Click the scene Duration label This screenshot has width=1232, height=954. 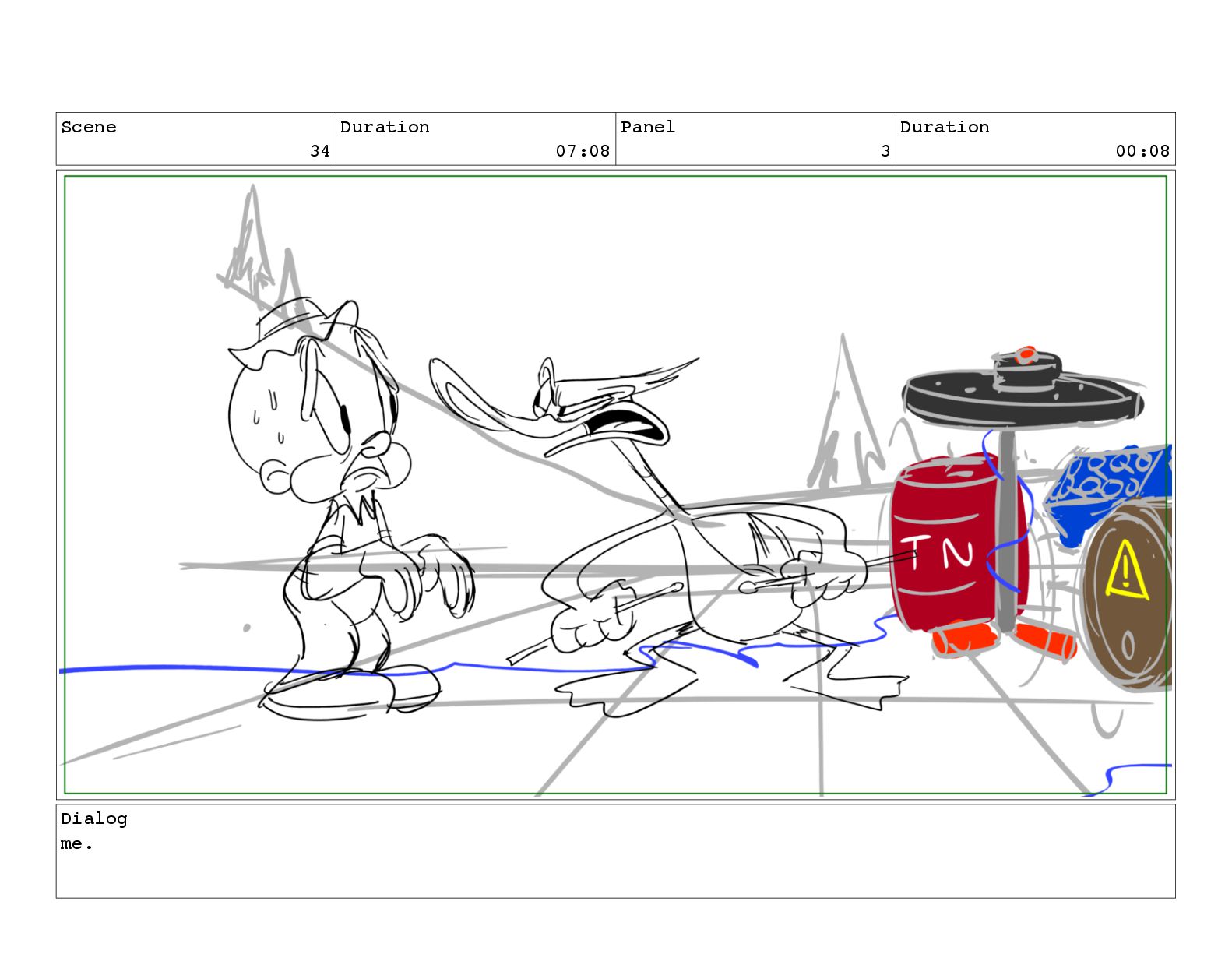(x=385, y=127)
